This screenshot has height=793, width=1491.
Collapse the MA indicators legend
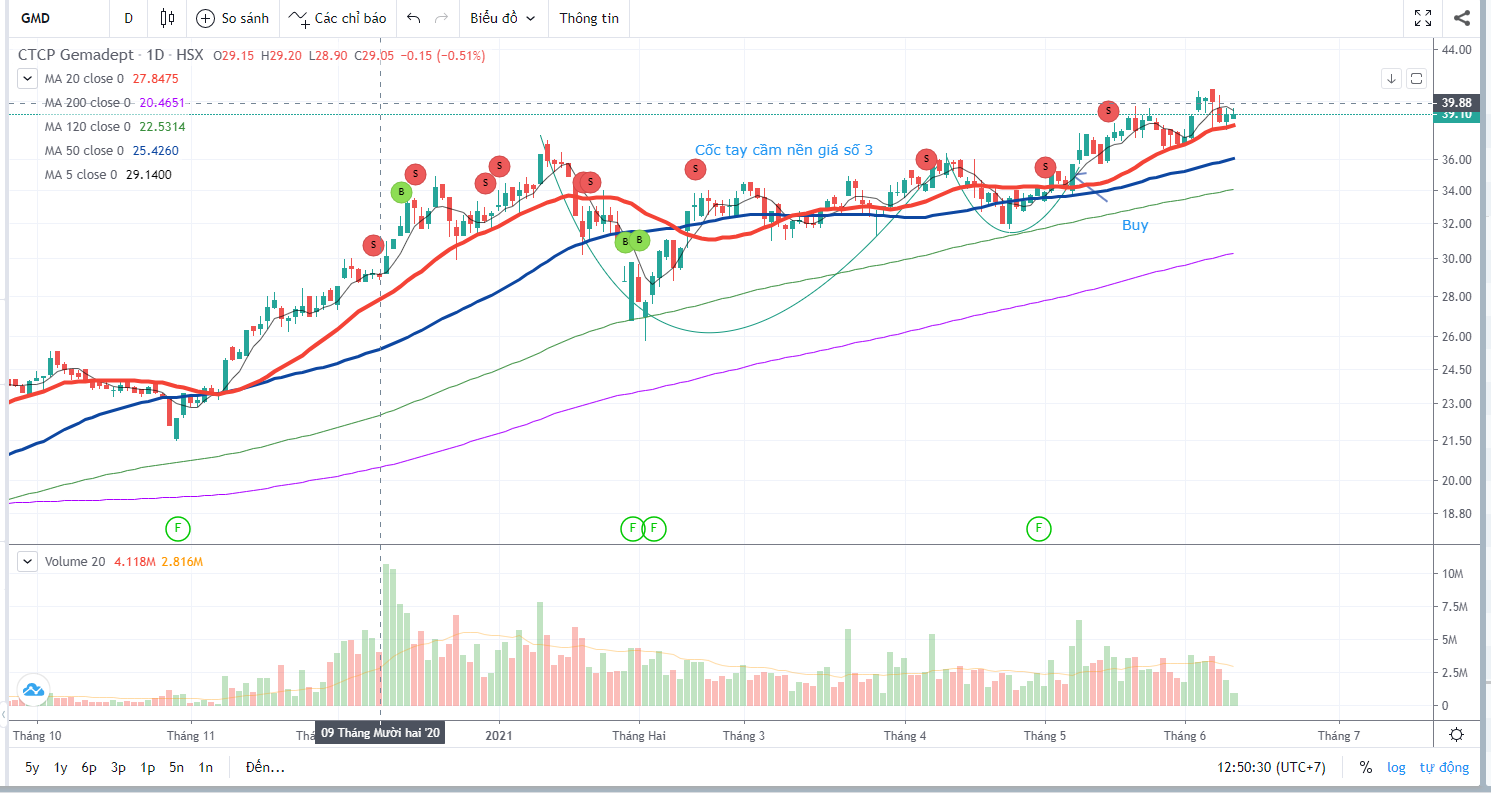coord(28,78)
